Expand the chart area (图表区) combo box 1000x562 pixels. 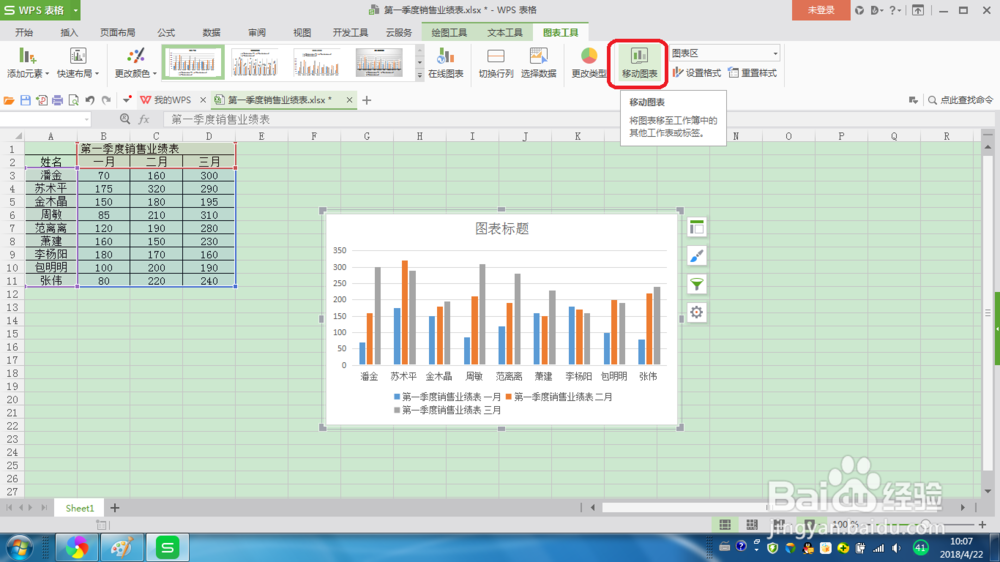point(775,54)
